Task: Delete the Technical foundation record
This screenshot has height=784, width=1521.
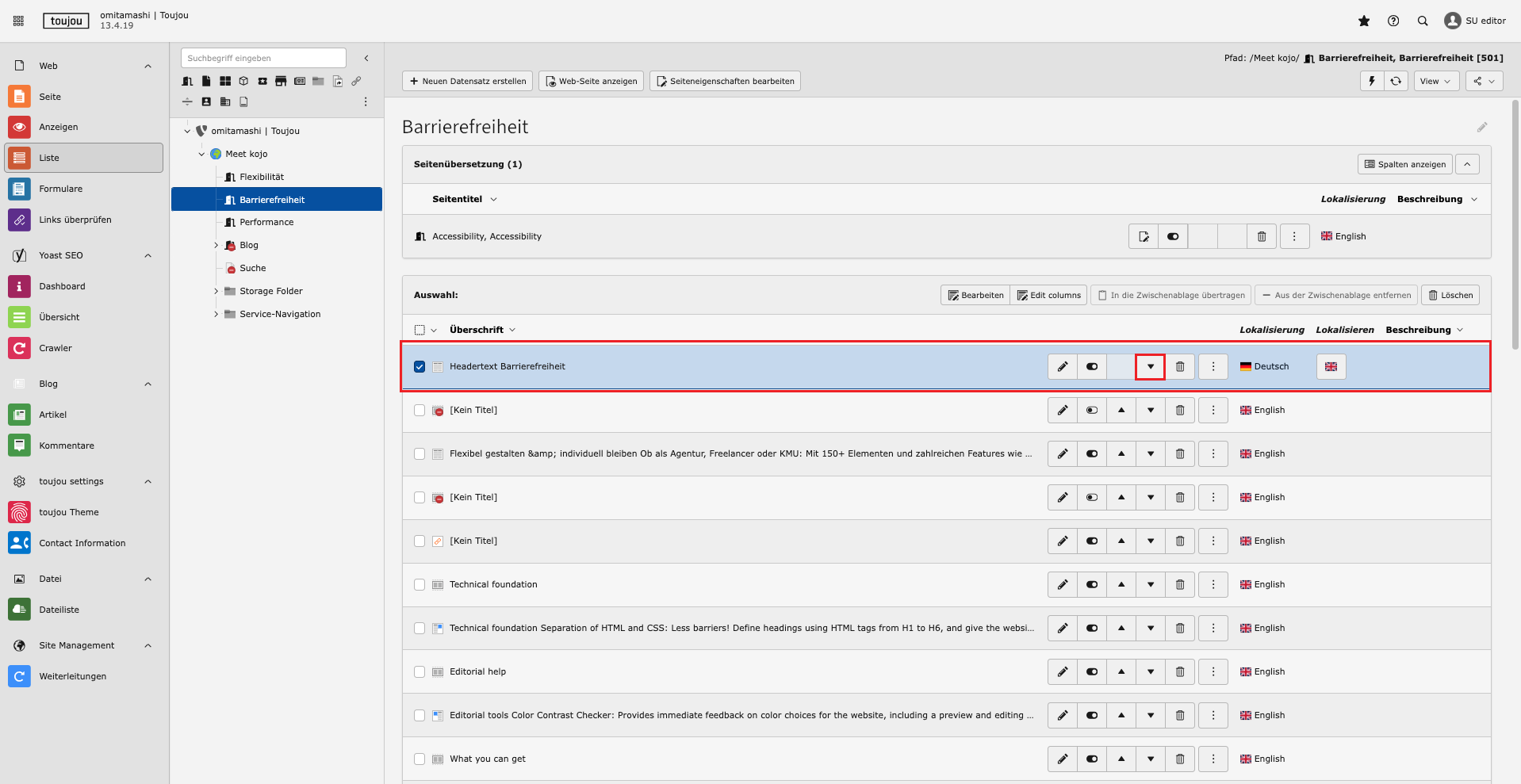Action: coord(1180,584)
